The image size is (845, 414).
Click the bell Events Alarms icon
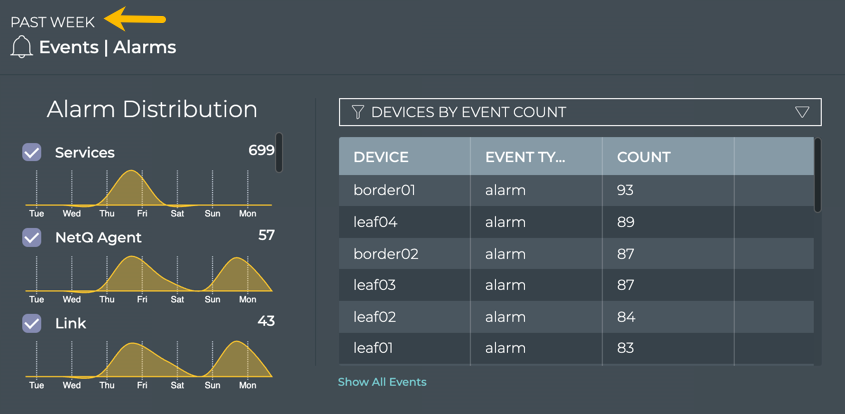pos(21,47)
